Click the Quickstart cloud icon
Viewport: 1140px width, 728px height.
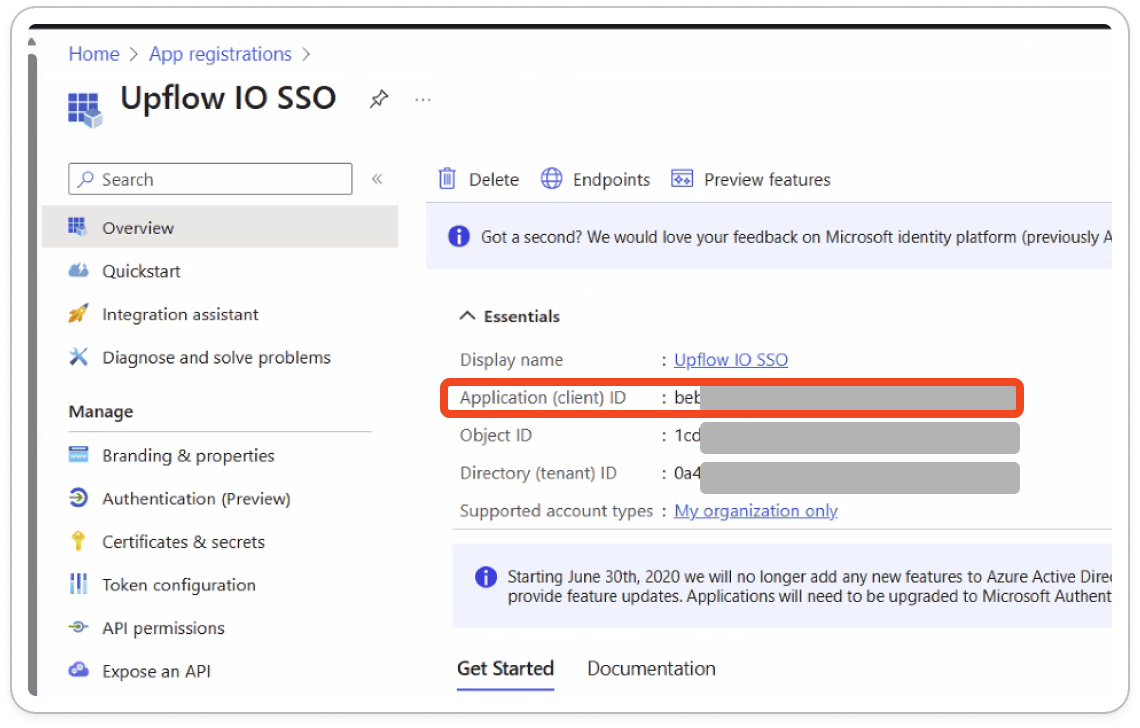78,271
